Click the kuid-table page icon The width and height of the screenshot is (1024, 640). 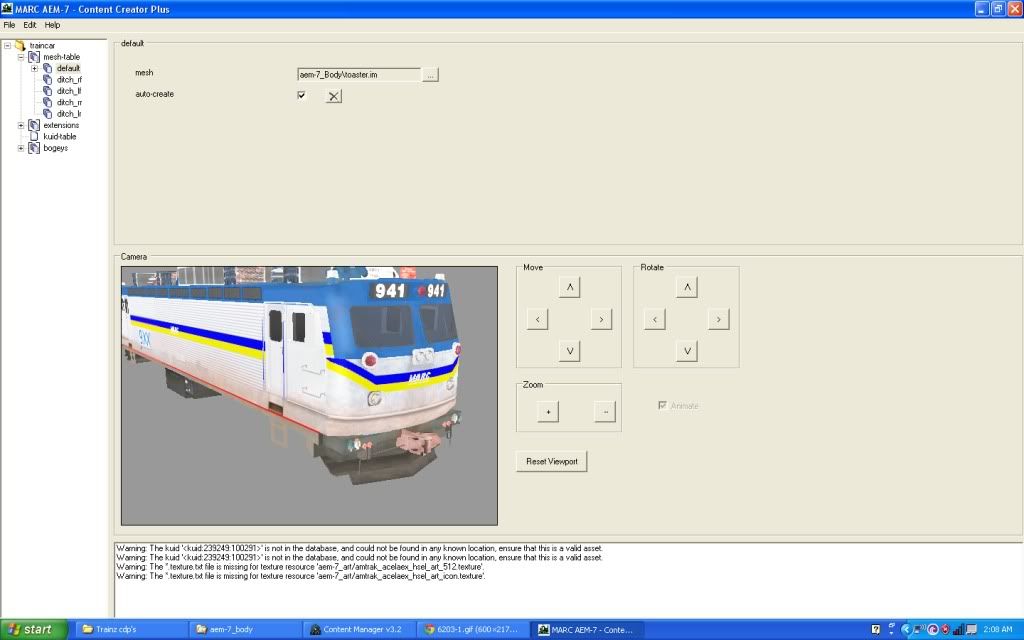[34, 136]
